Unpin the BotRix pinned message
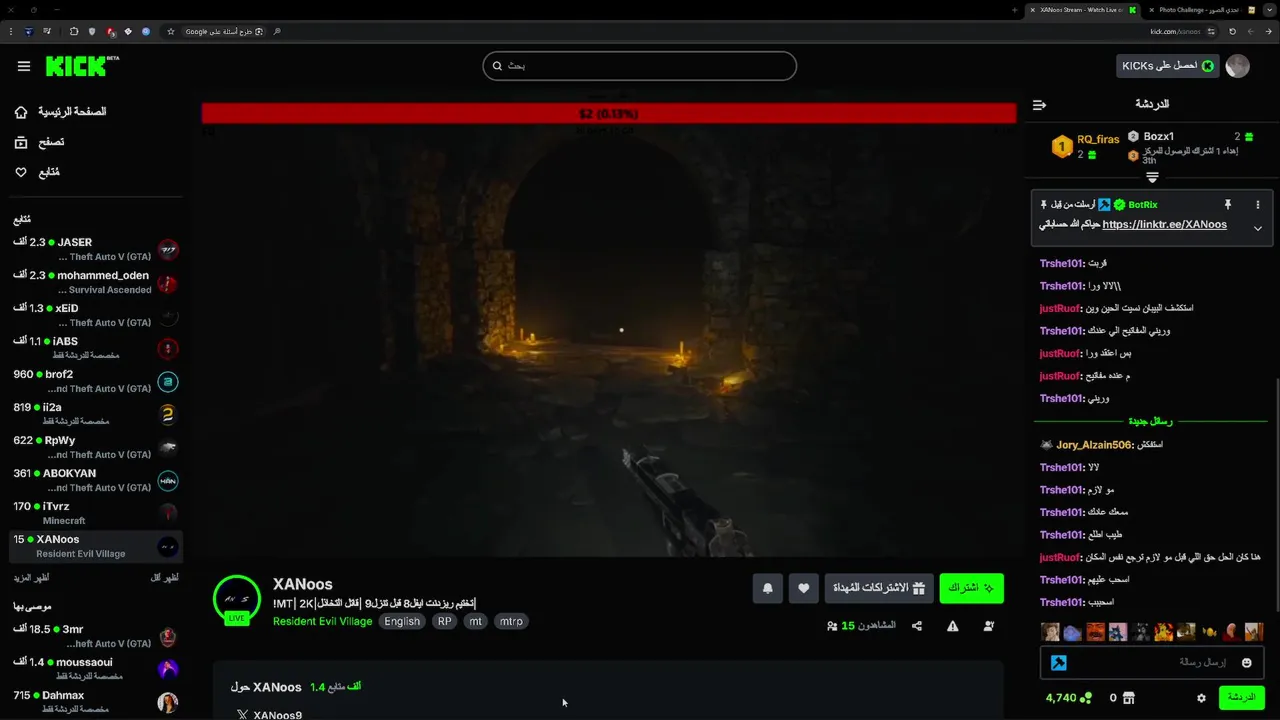 pos(1227,204)
